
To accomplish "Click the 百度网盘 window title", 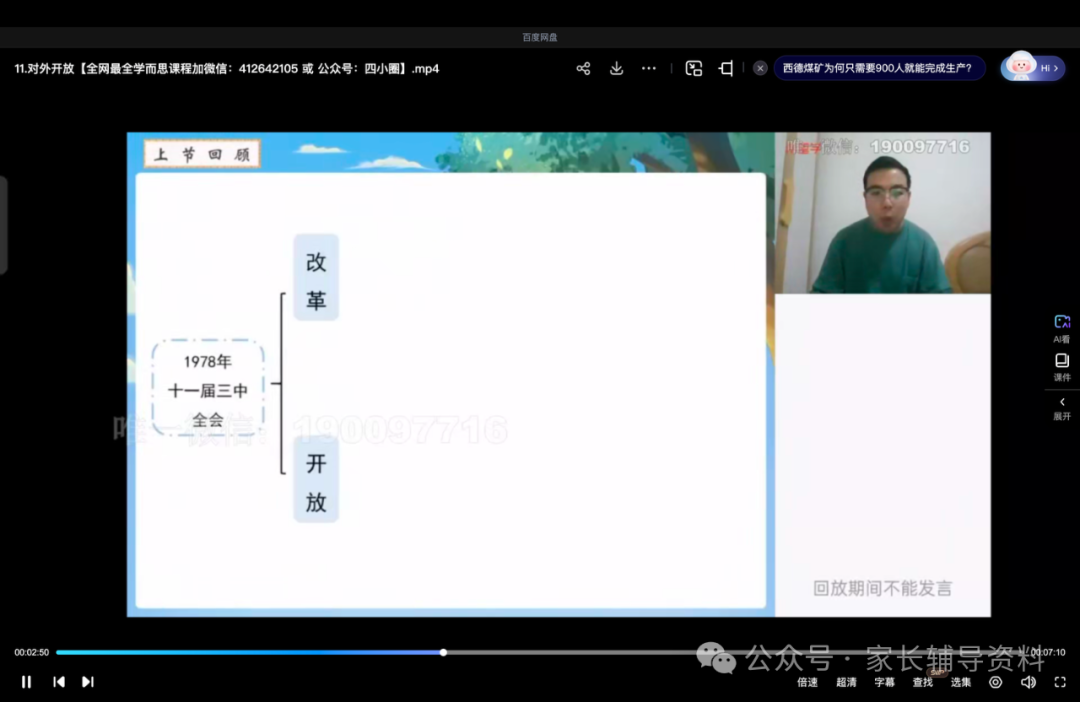I will [x=539, y=37].
